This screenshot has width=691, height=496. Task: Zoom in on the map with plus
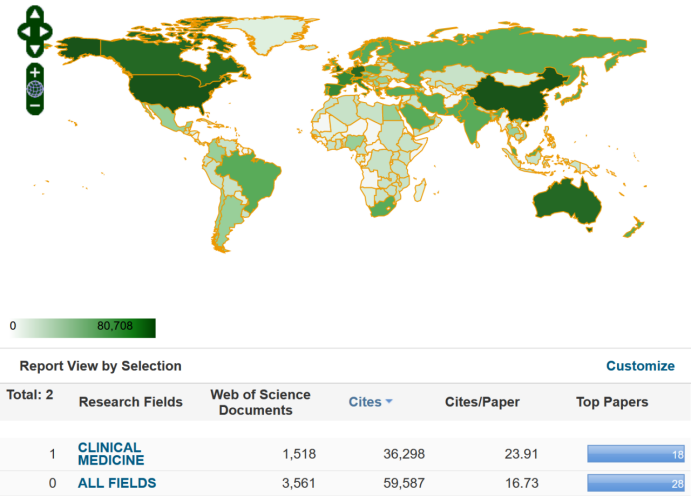click(x=35, y=73)
